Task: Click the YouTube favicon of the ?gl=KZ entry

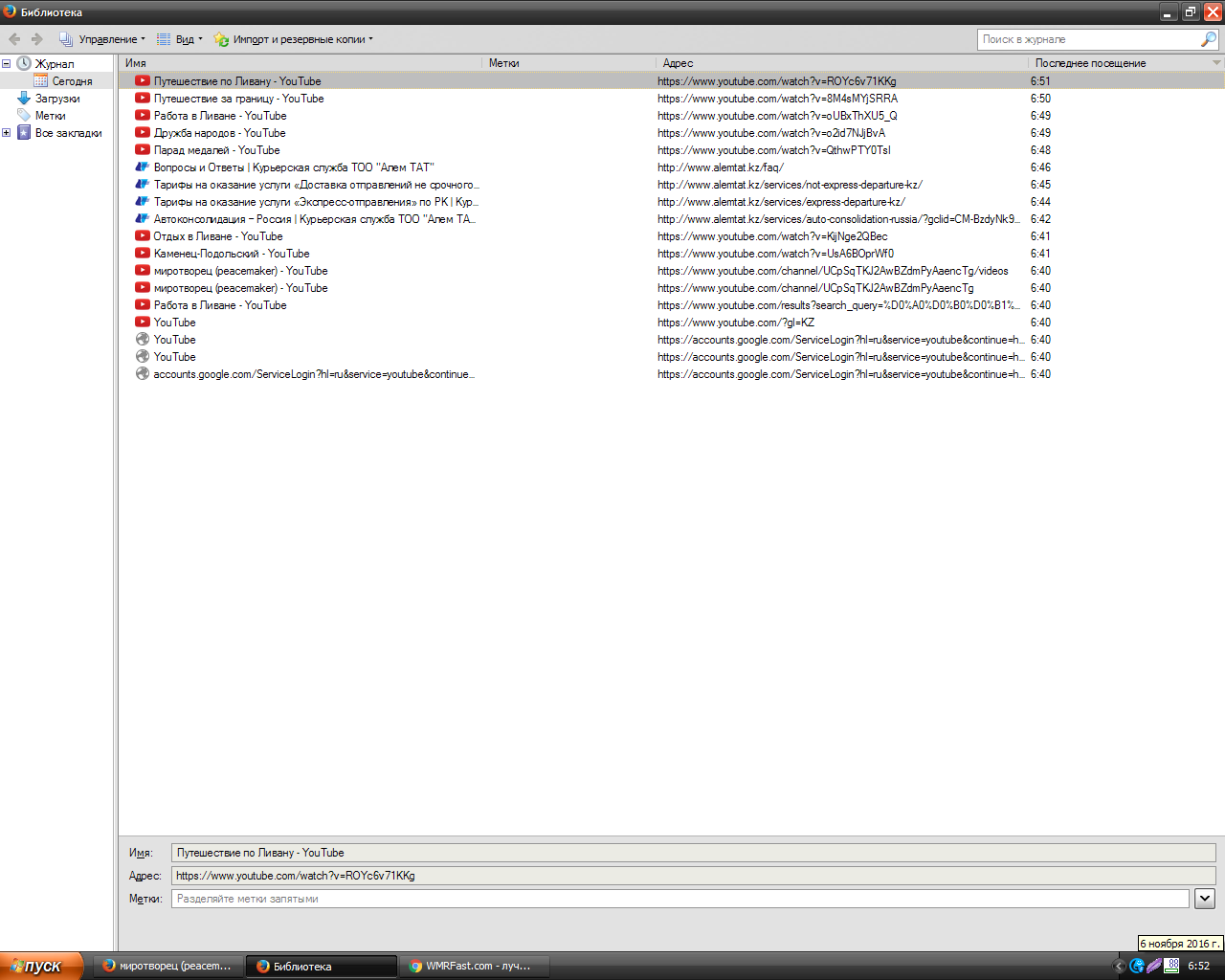Action: coord(143,323)
